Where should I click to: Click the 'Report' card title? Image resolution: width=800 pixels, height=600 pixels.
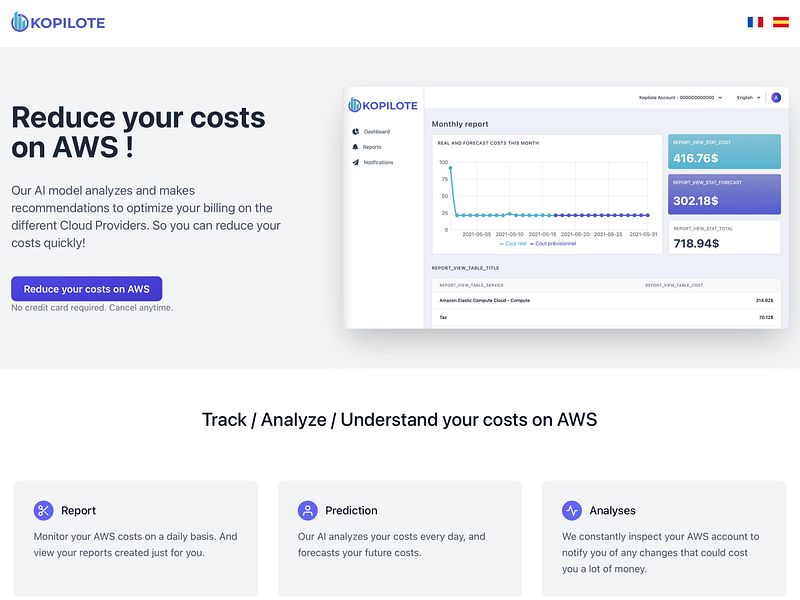pyautogui.click(x=79, y=510)
